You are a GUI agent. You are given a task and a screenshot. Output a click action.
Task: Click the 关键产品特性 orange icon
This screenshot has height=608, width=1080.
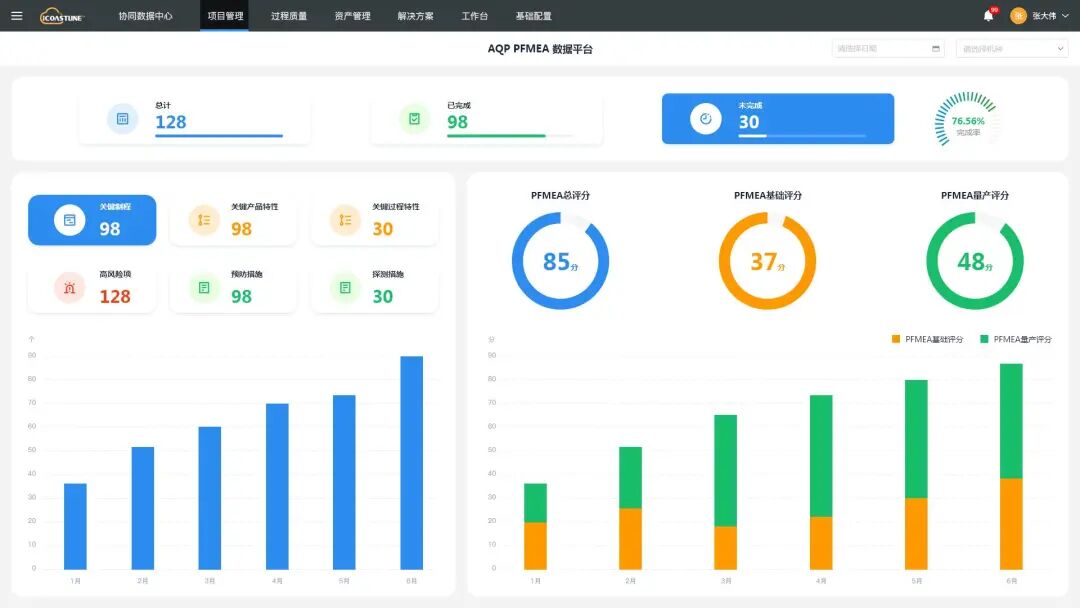click(x=204, y=220)
